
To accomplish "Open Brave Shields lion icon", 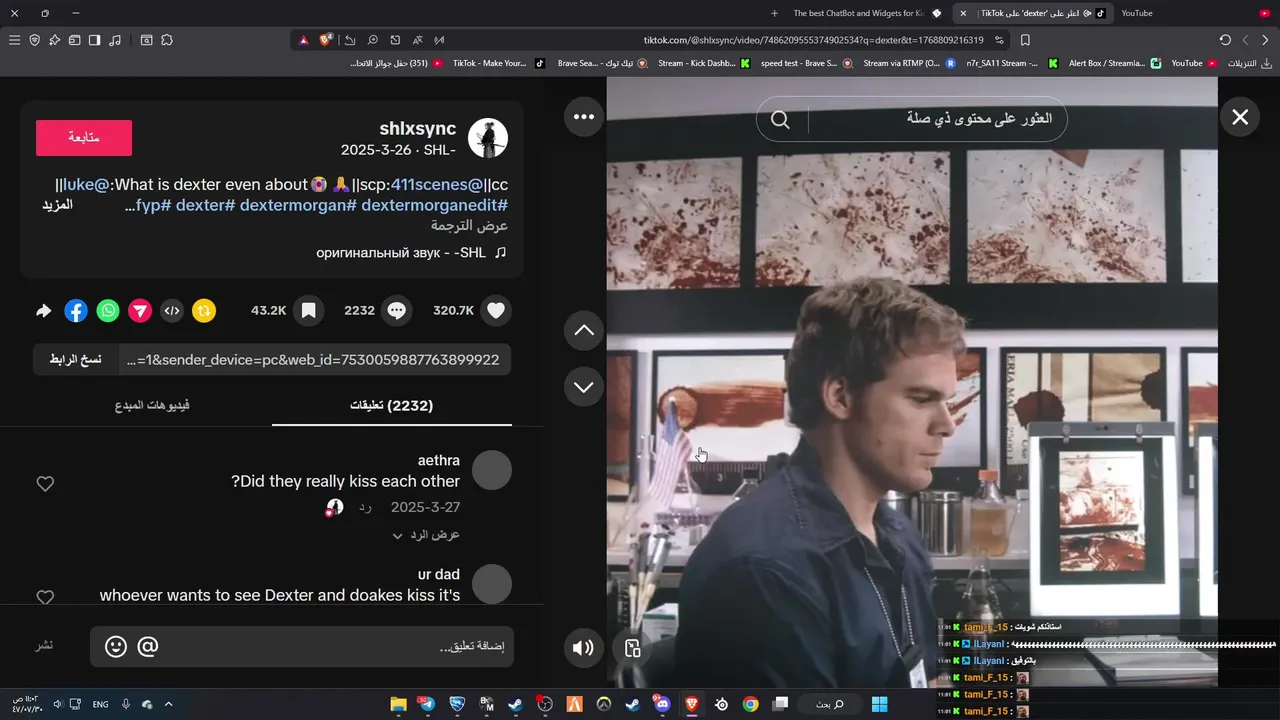I will pos(326,40).
